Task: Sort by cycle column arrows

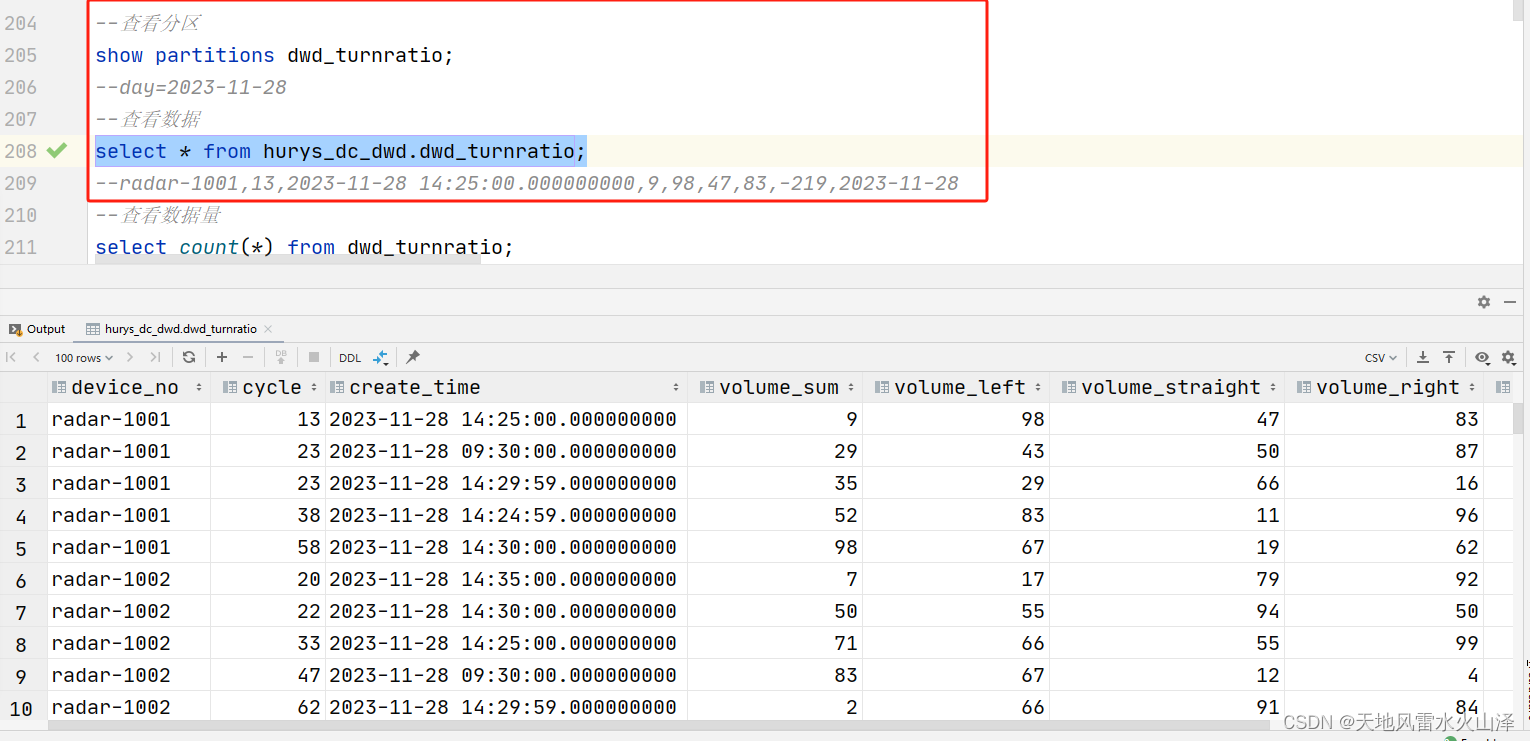Action: [x=314, y=388]
